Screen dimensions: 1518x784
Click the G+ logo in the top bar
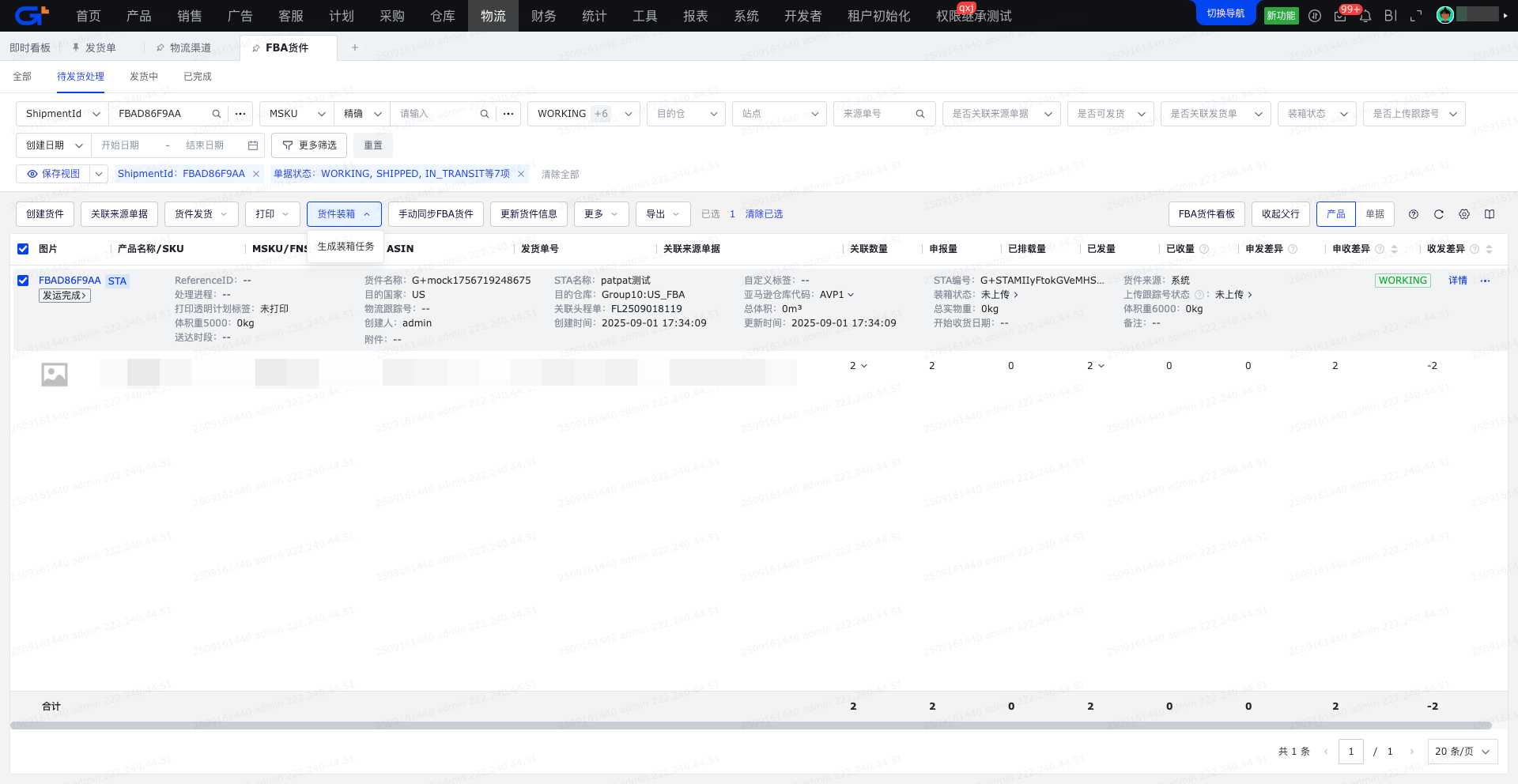pos(32,15)
